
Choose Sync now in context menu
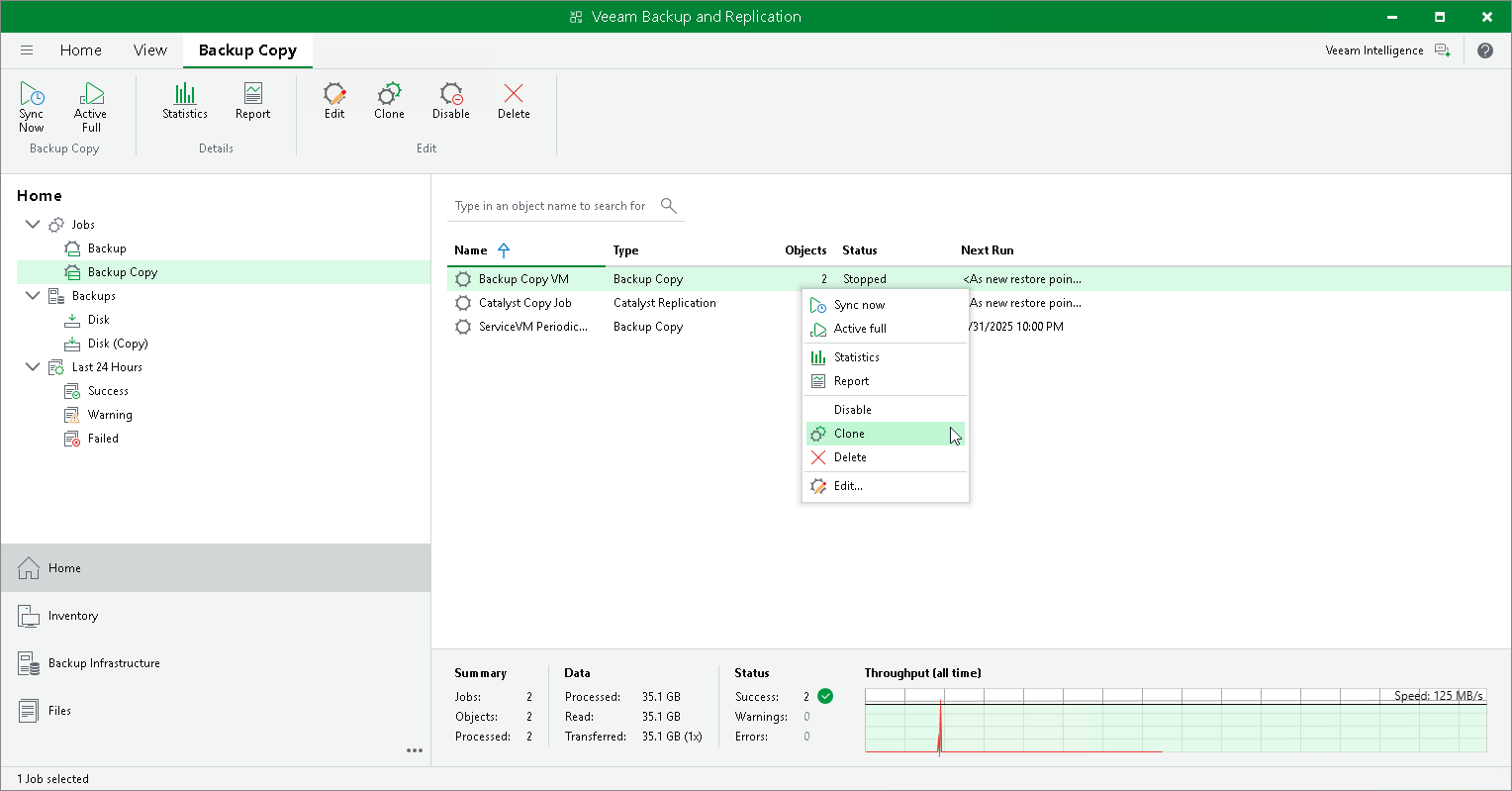point(886,305)
